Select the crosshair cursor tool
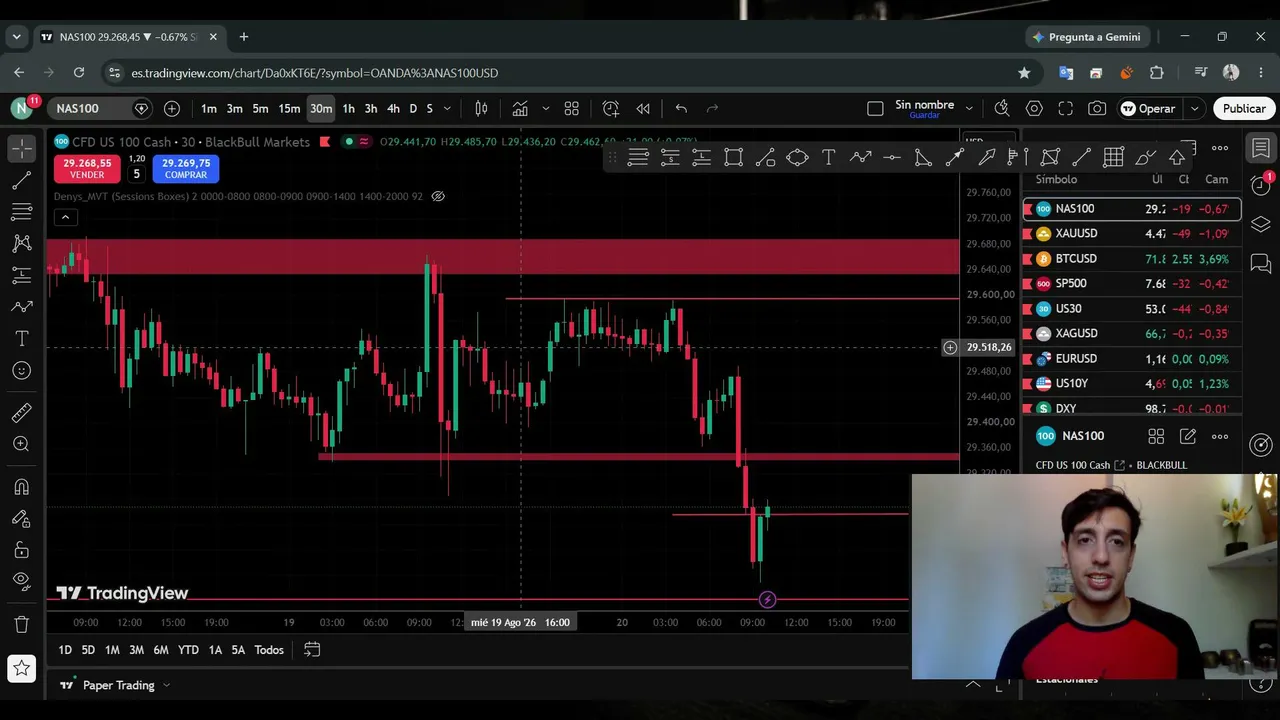 coord(22,148)
